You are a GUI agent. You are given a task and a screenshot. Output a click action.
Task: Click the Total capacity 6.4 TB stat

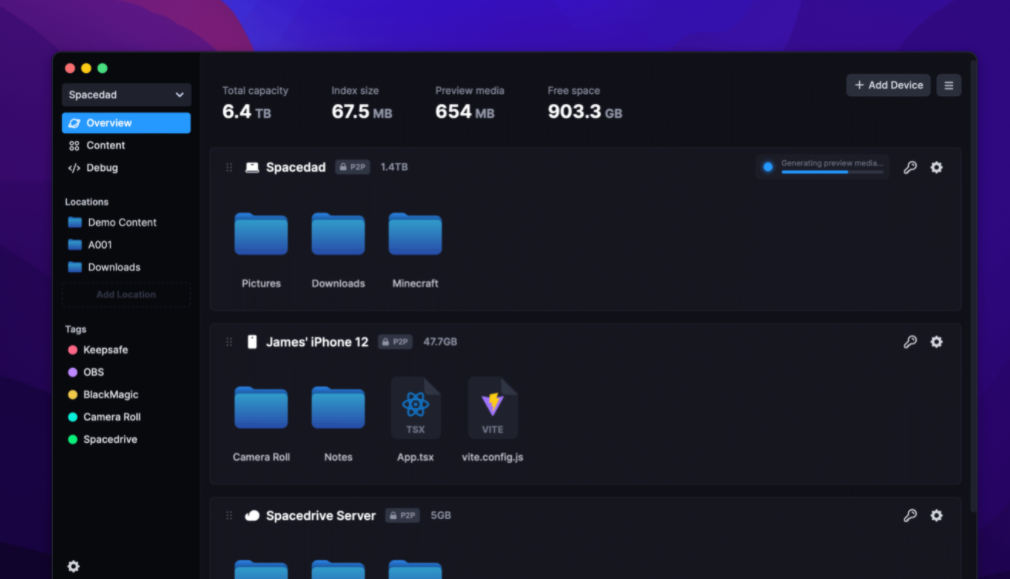[255, 103]
